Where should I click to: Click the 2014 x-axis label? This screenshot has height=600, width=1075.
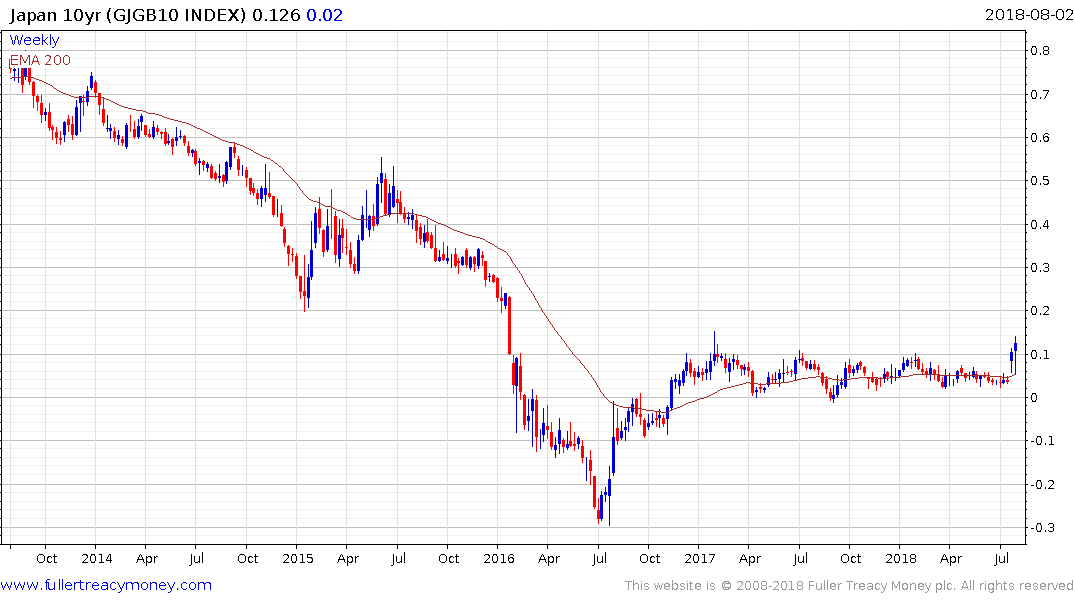point(97,559)
